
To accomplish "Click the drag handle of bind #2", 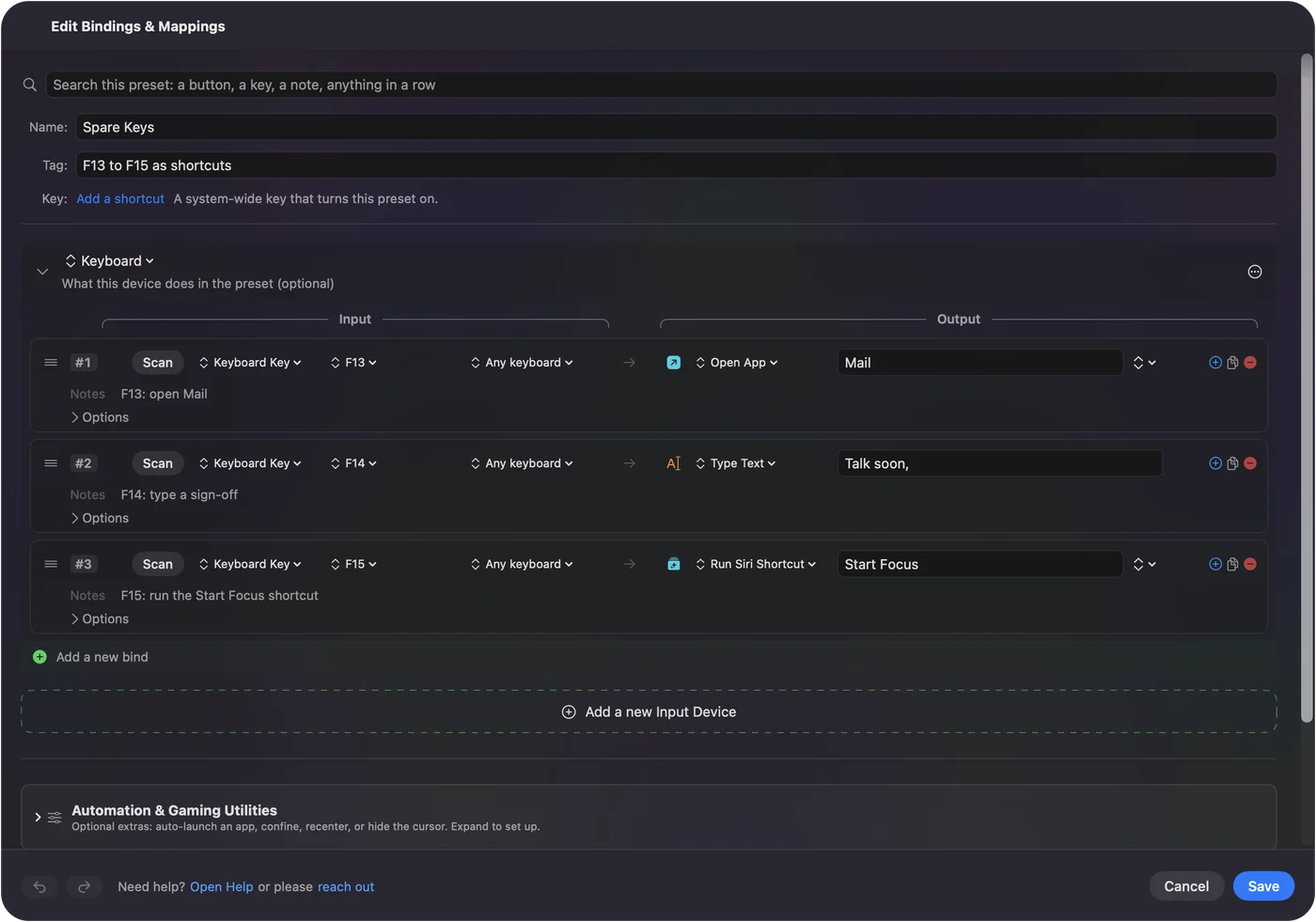I will [x=51, y=463].
